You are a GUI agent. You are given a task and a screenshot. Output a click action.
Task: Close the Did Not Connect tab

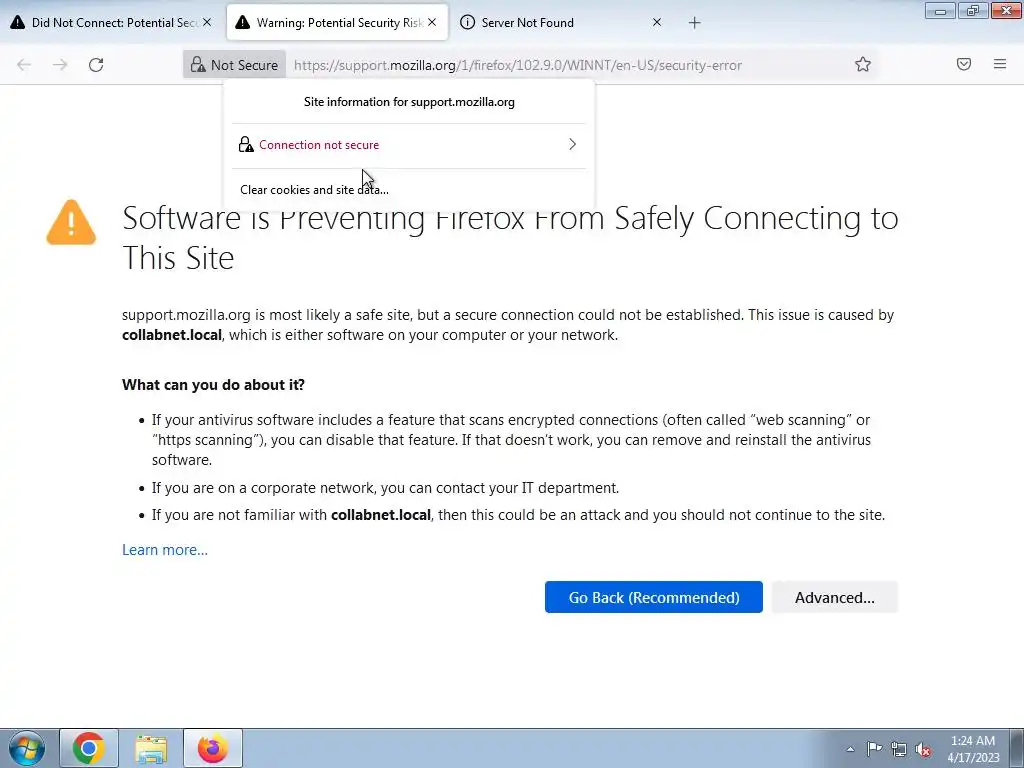point(207,22)
